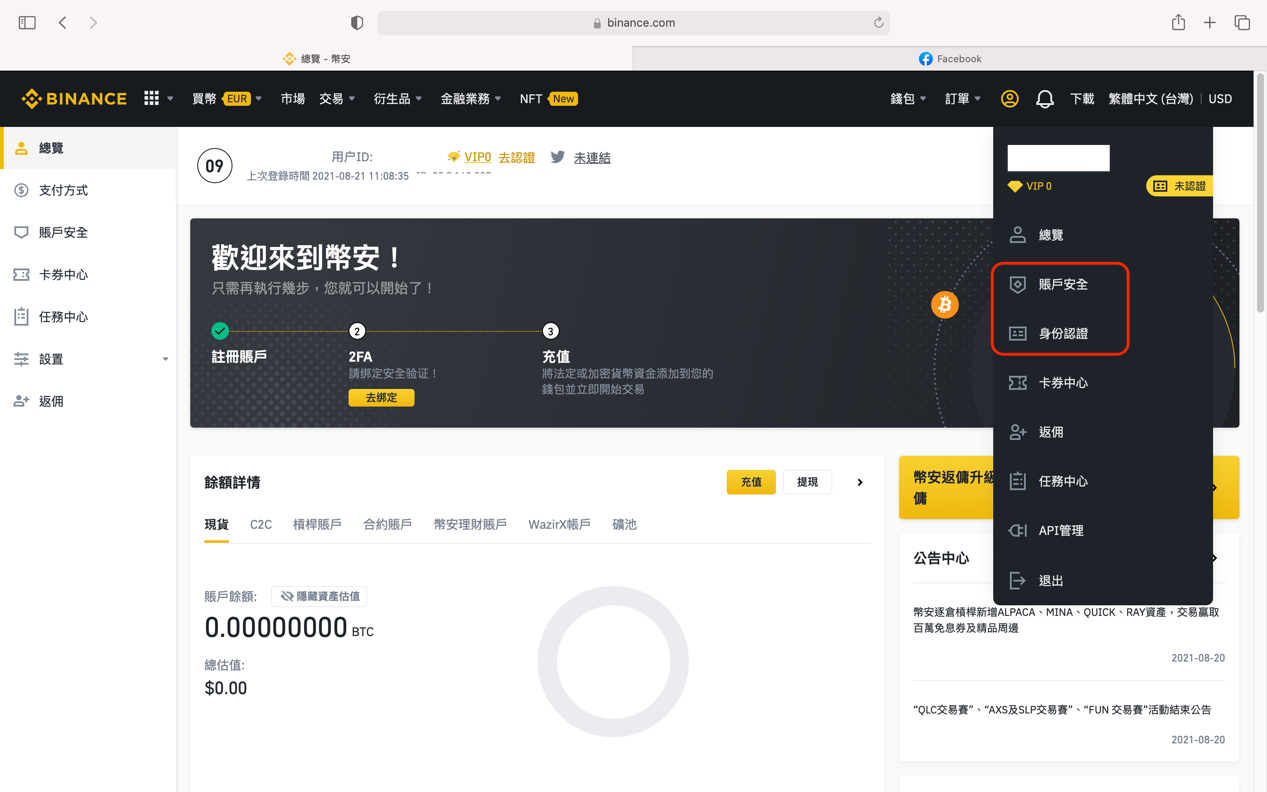This screenshot has width=1267, height=792.
Task: Click the VIP0 link beside user ID
Action: (x=478, y=157)
